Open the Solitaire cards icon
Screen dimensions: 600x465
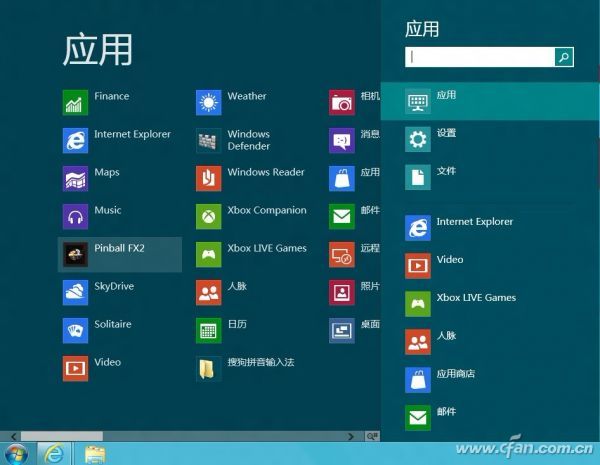75,330
